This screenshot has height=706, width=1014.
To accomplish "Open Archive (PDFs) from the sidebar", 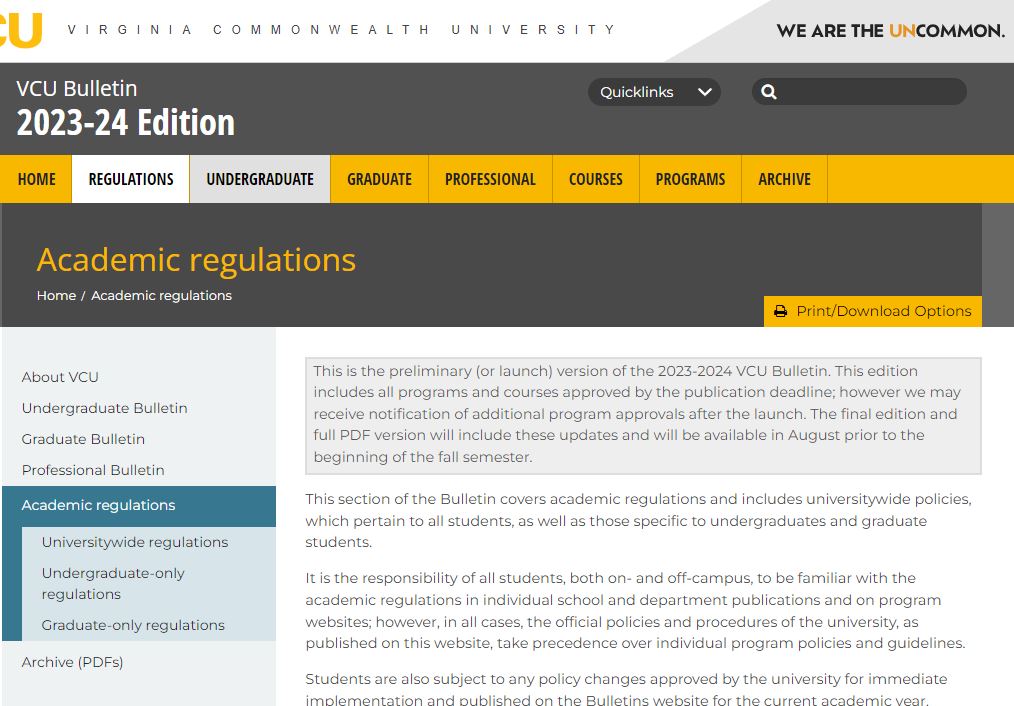I will pos(73,662).
